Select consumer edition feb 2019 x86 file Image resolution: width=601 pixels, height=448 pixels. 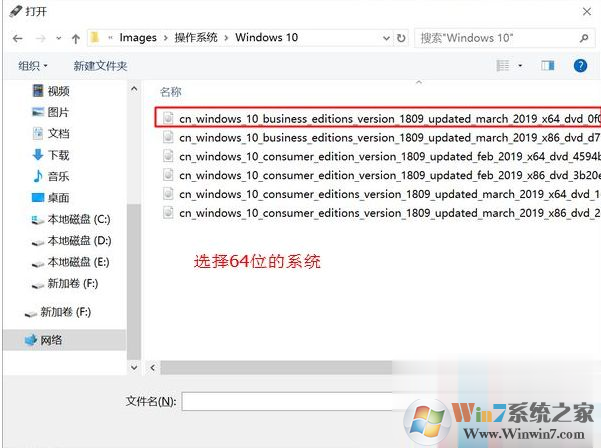click(381, 175)
